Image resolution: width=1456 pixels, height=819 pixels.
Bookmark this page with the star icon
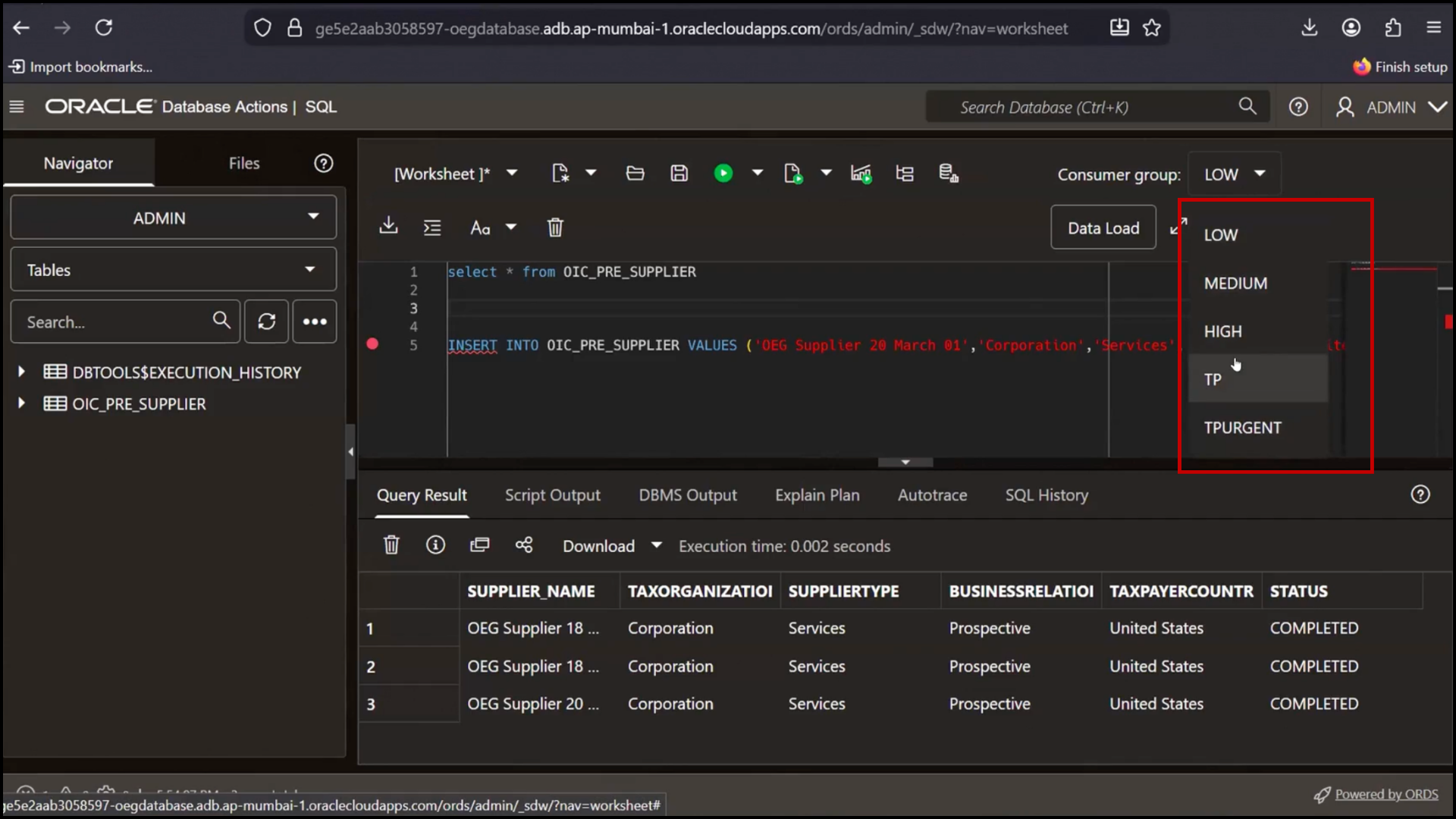tap(1152, 28)
